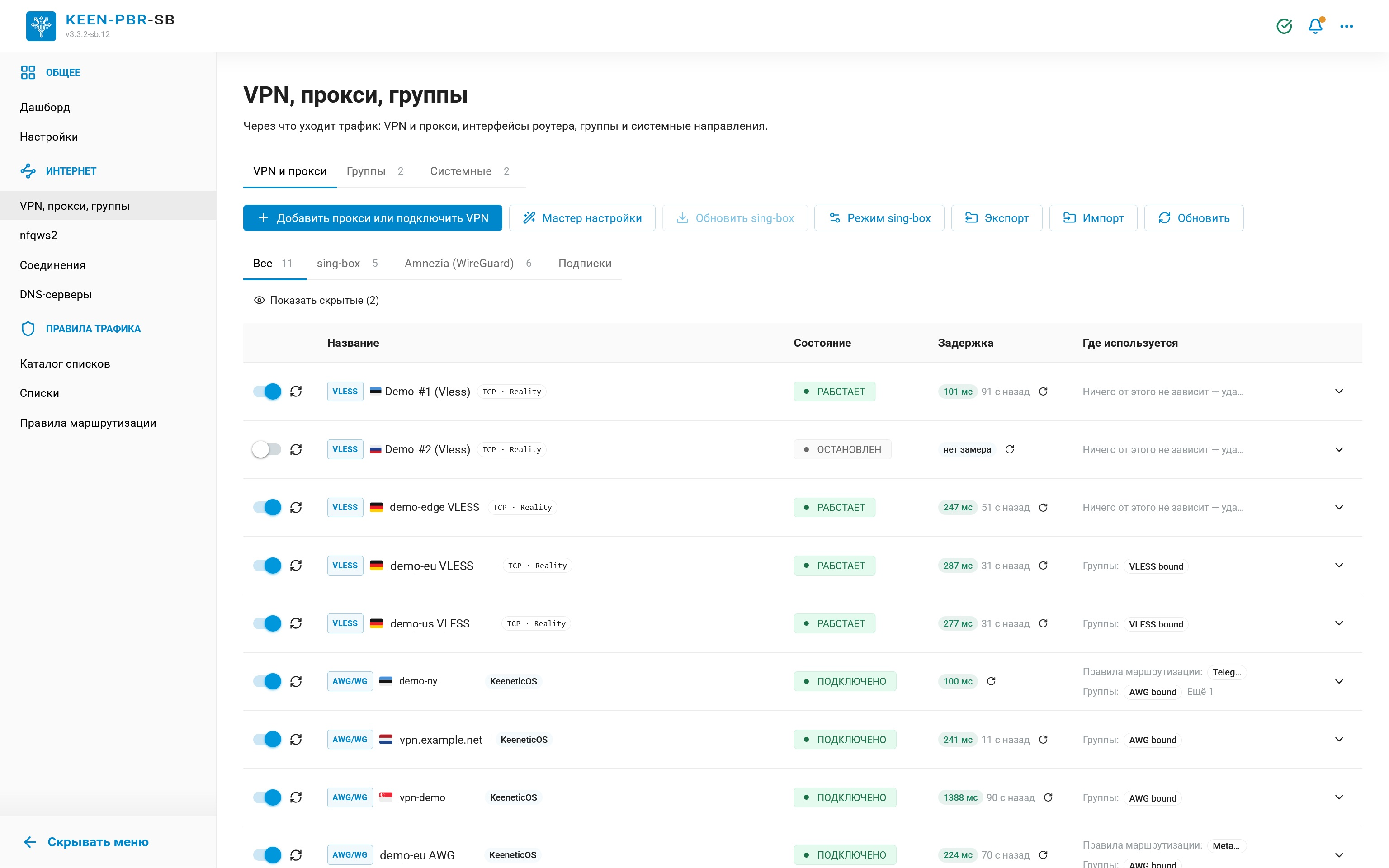This screenshot has height=868, width=1389.
Task: Expand demo-eu VLESS row chevron
Action: tap(1338, 565)
